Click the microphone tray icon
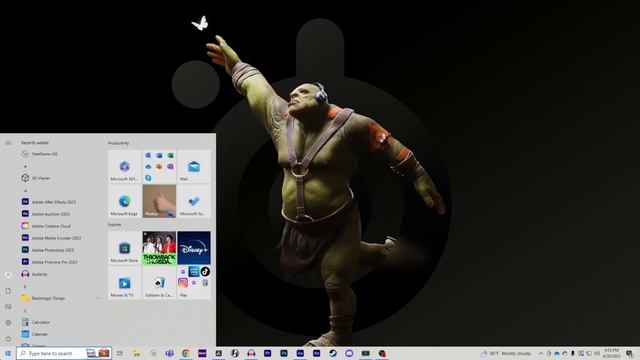The width and height of the screenshot is (640, 360). (573, 353)
